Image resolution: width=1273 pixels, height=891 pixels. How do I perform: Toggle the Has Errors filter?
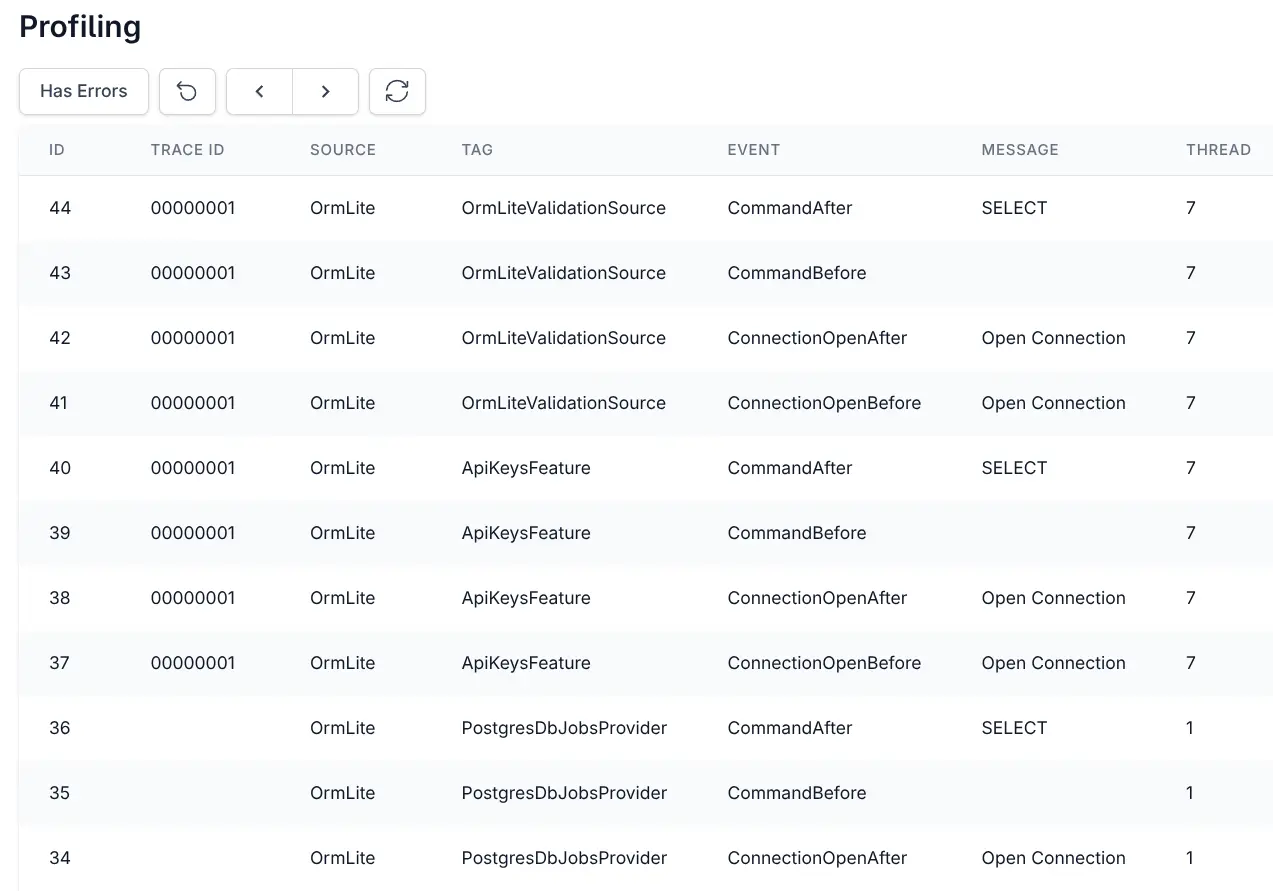84,91
